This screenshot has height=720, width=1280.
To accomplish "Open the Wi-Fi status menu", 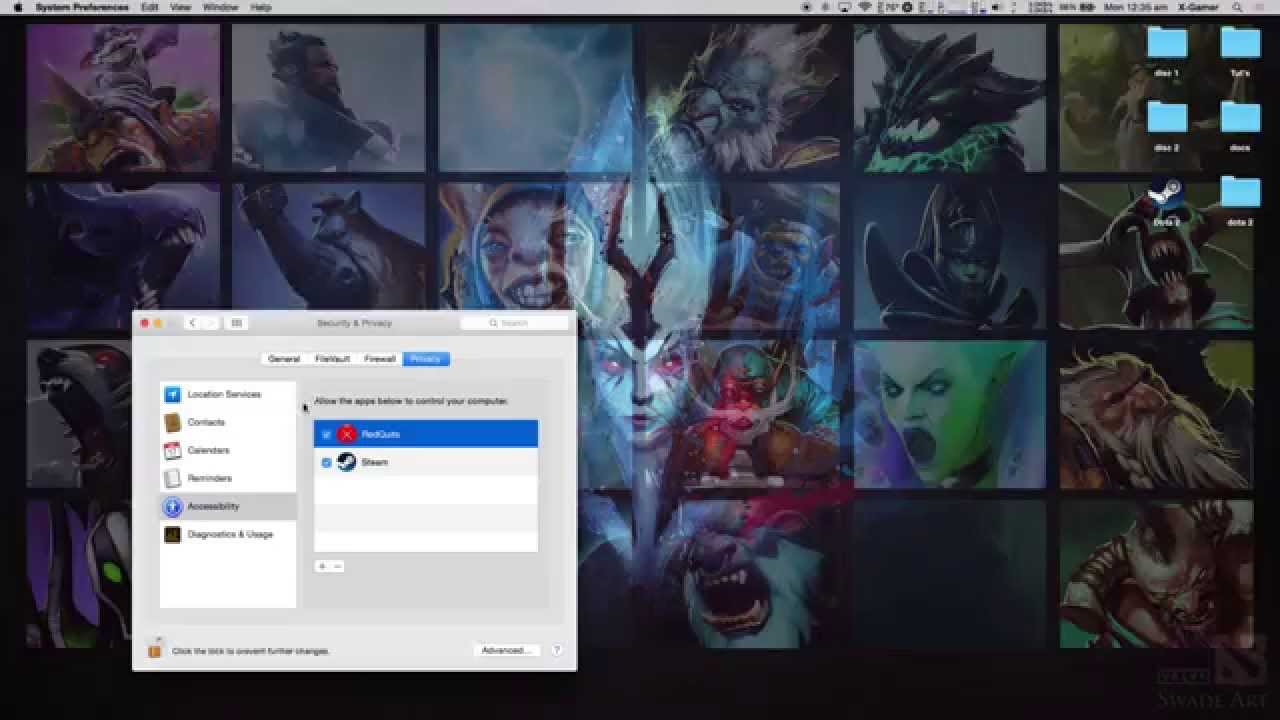I will click(865, 7).
